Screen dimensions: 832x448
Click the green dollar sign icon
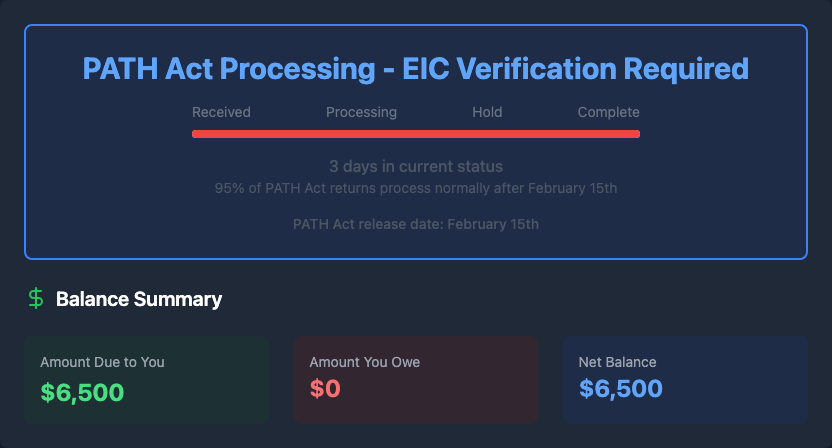click(36, 298)
